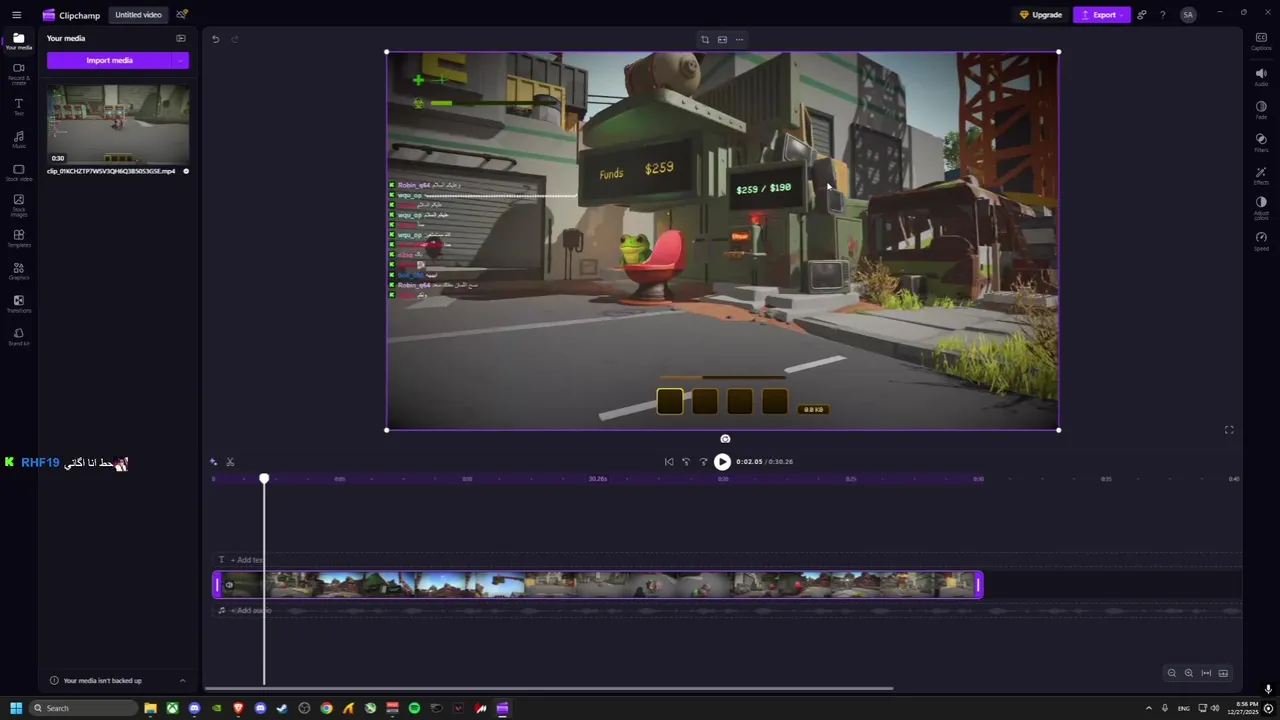Click the cloud sync status icon
Image resolution: width=1280 pixels, height=720 pixels.
[x=181, y=15]
